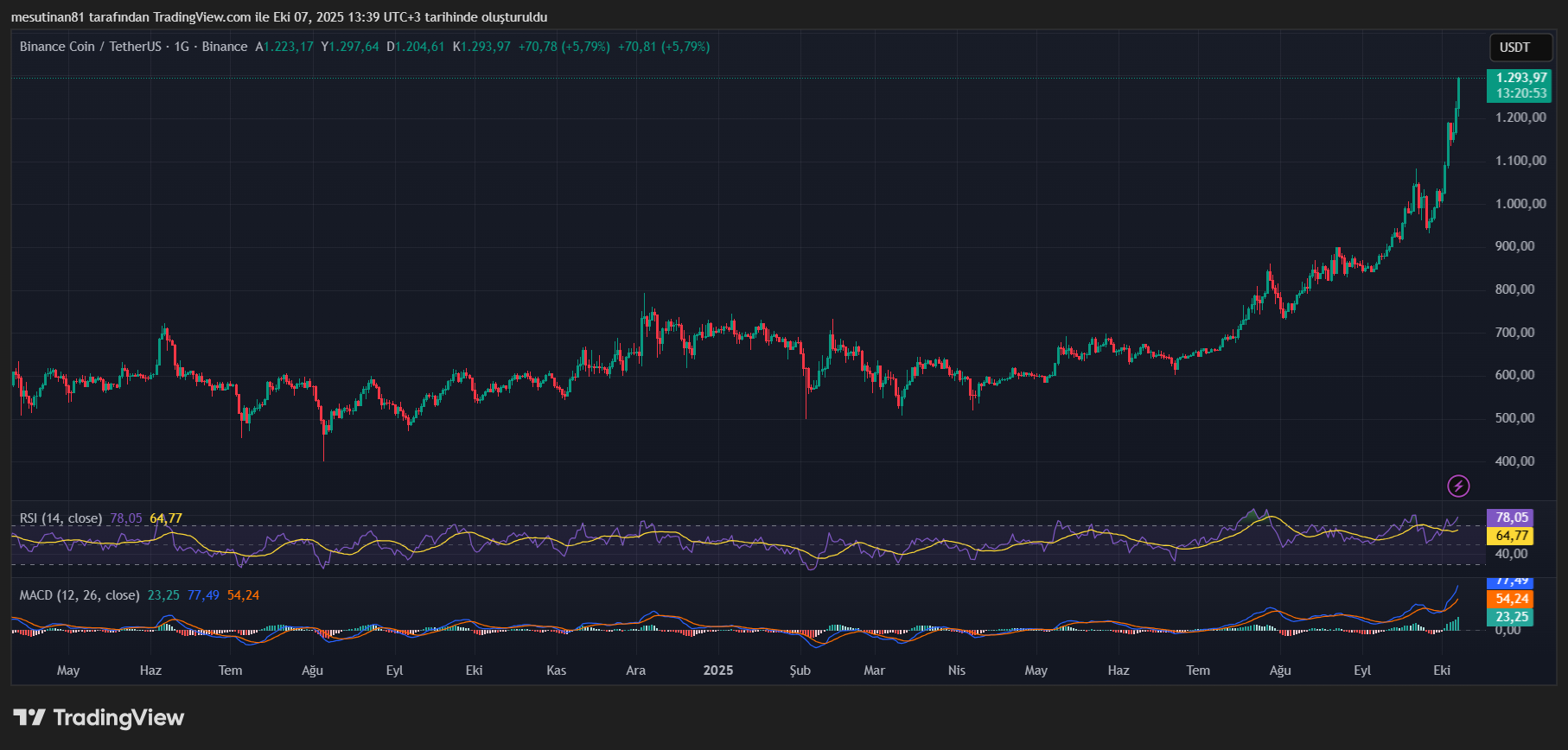This screenshot has height=750, width=1568.
Task: Click the TradingView logo at bottom left
Action: pyautogui.click(x=99, y=717)
